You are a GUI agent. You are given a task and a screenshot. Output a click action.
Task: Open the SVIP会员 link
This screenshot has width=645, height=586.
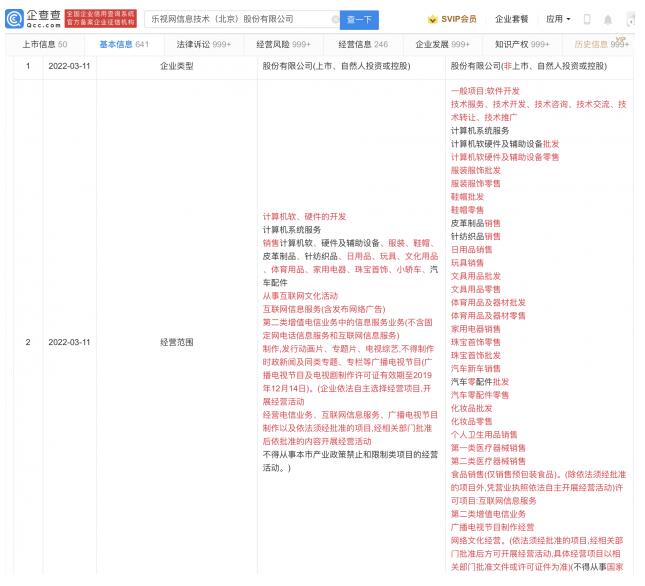(459, 19)
